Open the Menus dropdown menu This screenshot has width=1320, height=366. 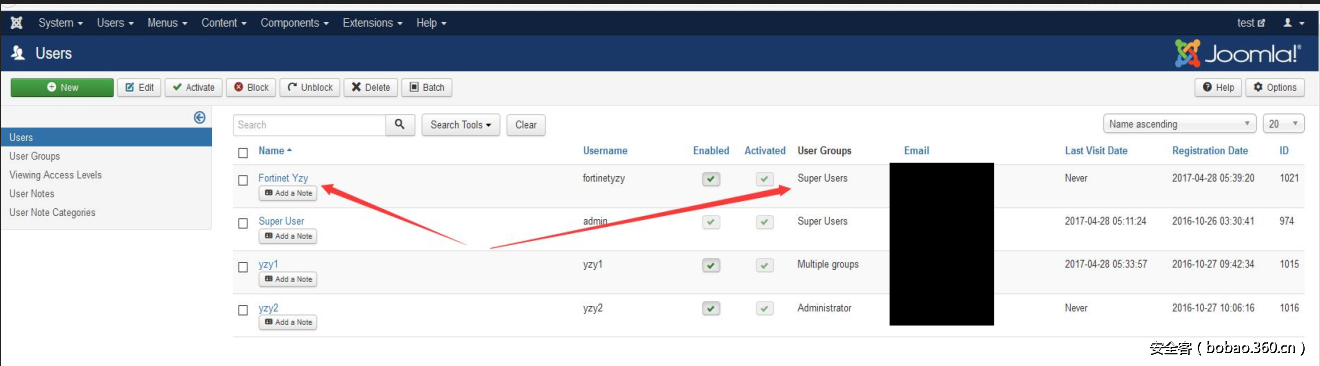click(167, 22)
